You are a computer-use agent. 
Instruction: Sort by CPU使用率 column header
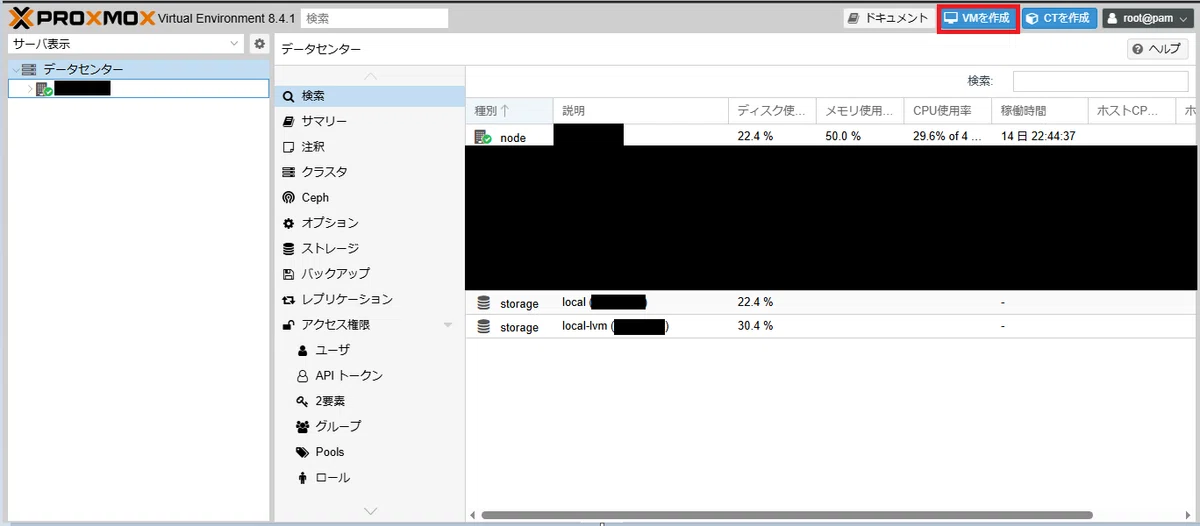[x=948, y=110]
